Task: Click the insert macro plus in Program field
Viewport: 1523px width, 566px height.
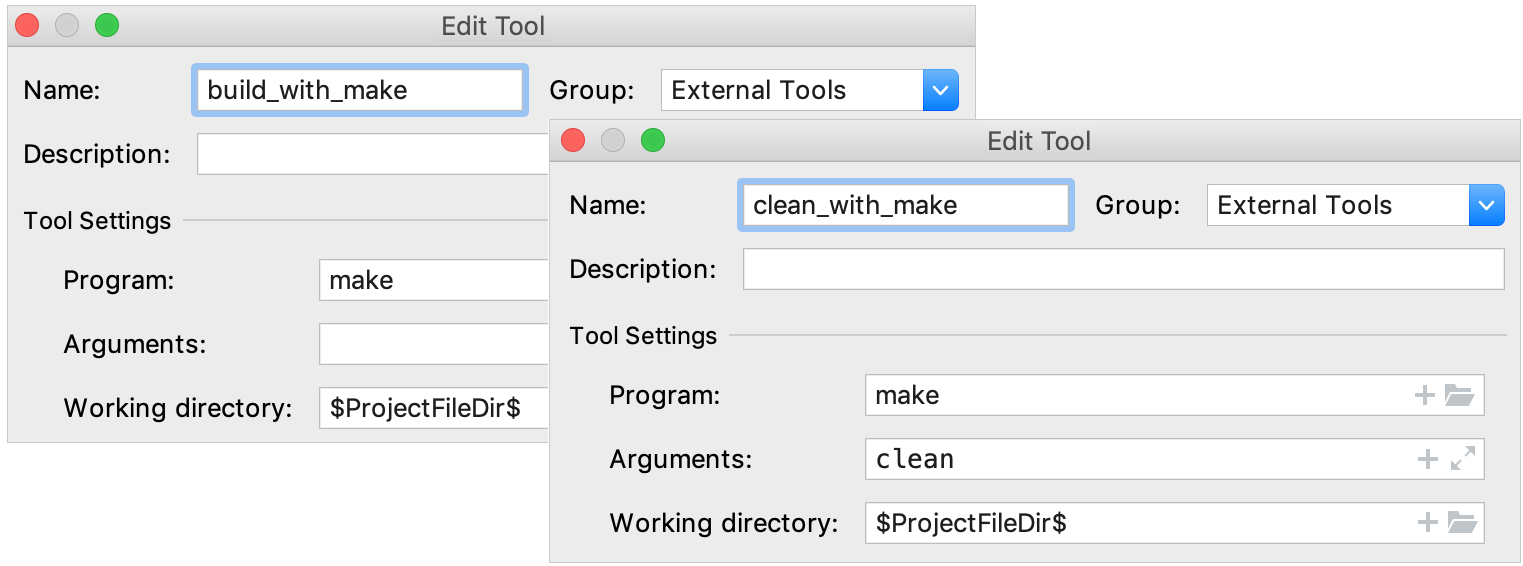Action: coord(1425,396)
